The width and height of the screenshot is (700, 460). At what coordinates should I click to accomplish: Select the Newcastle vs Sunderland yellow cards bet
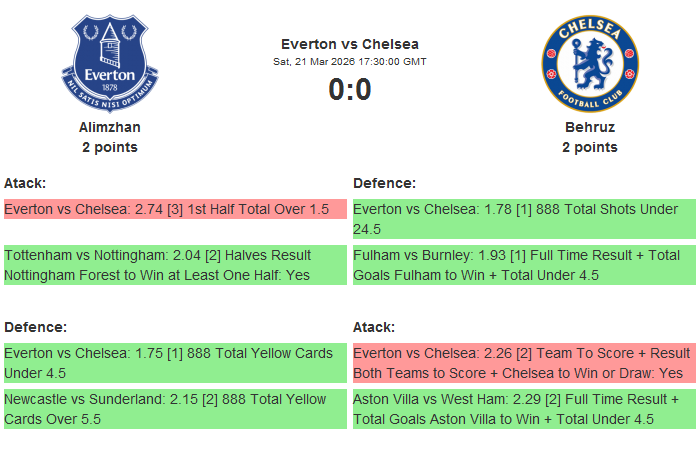[x=175, y=409]
